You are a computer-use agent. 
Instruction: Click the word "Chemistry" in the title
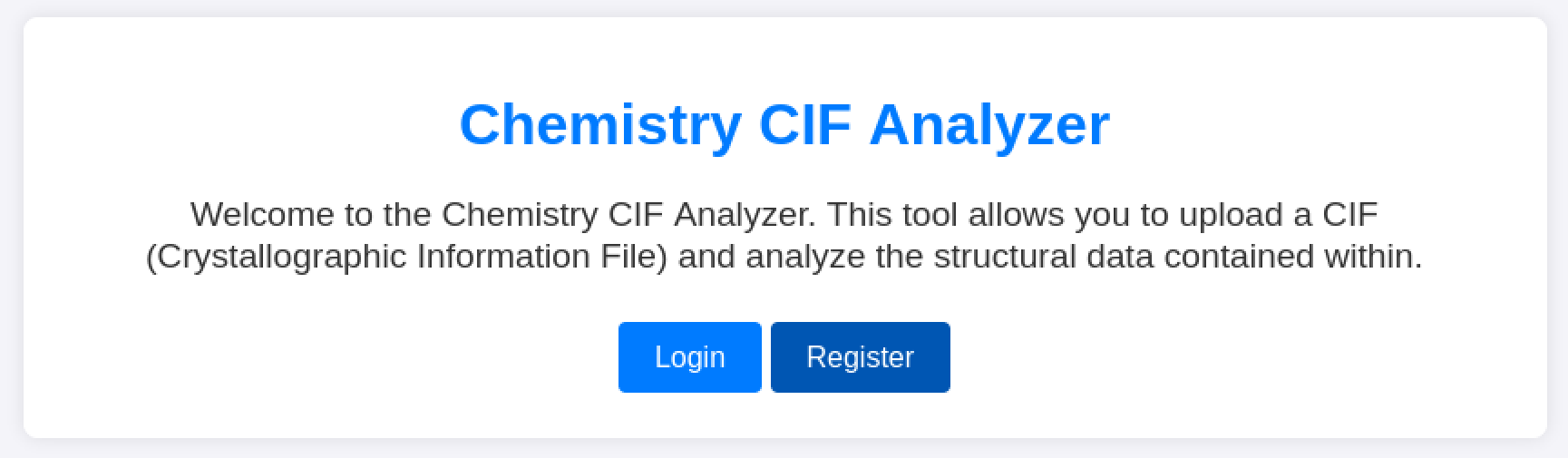point(600,124)
